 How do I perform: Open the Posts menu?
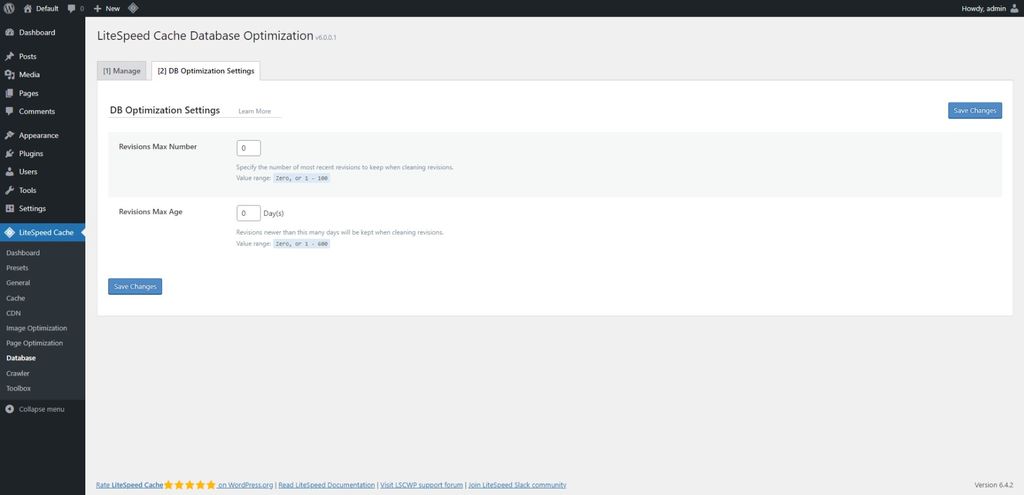pos(42,56)
